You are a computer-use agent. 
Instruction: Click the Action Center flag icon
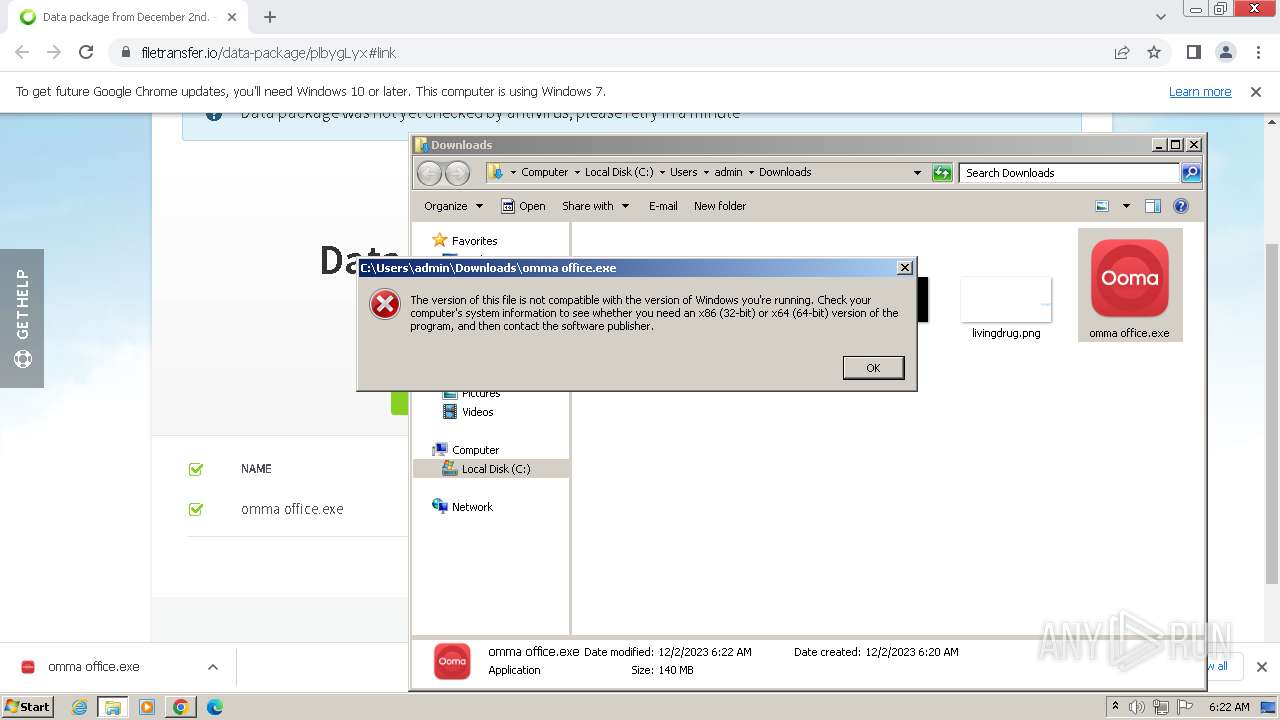(x=1185, y=707)
